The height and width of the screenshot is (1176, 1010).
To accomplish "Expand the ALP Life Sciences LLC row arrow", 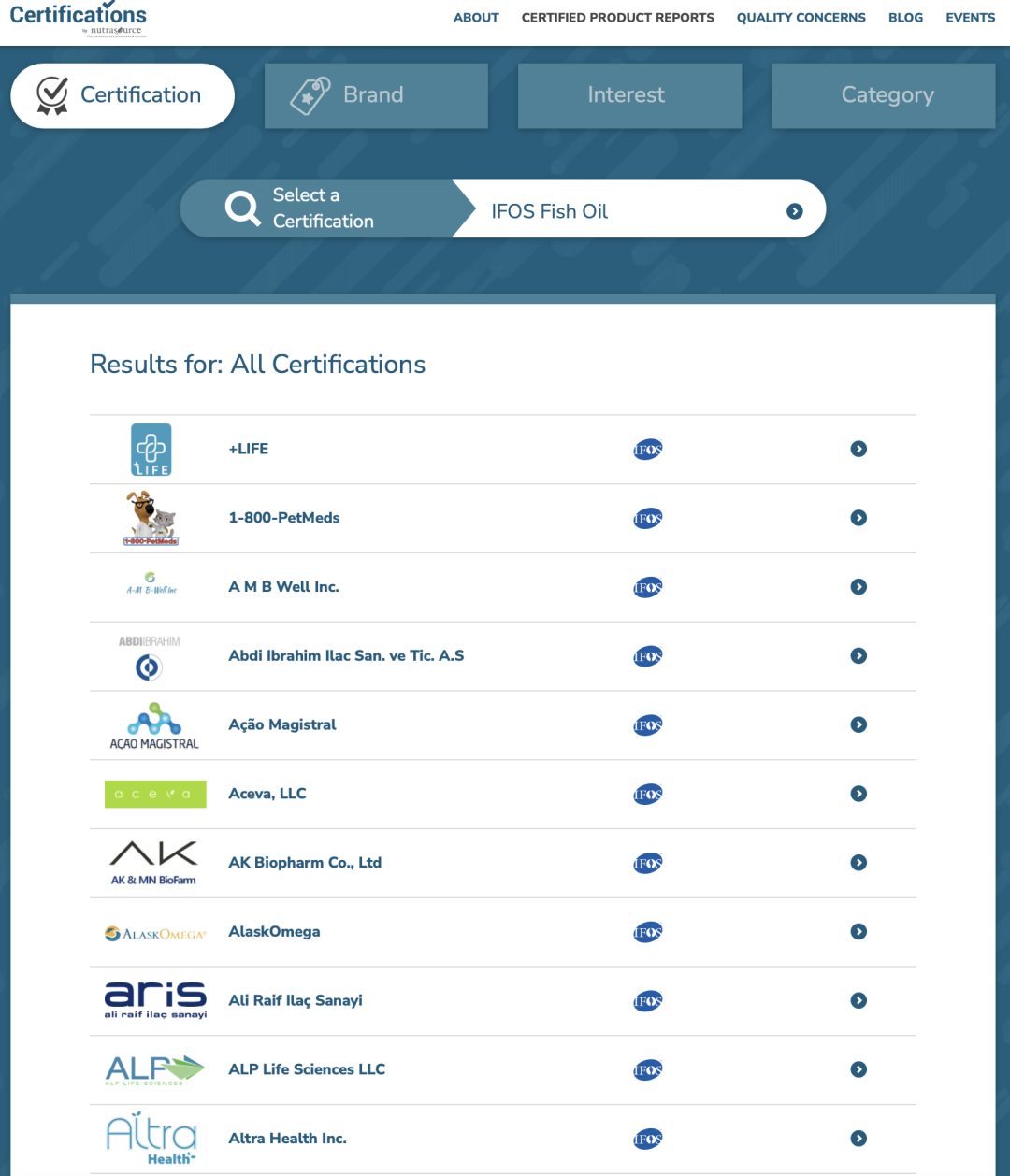I will pyautogui.click(x=858, y=1069).
